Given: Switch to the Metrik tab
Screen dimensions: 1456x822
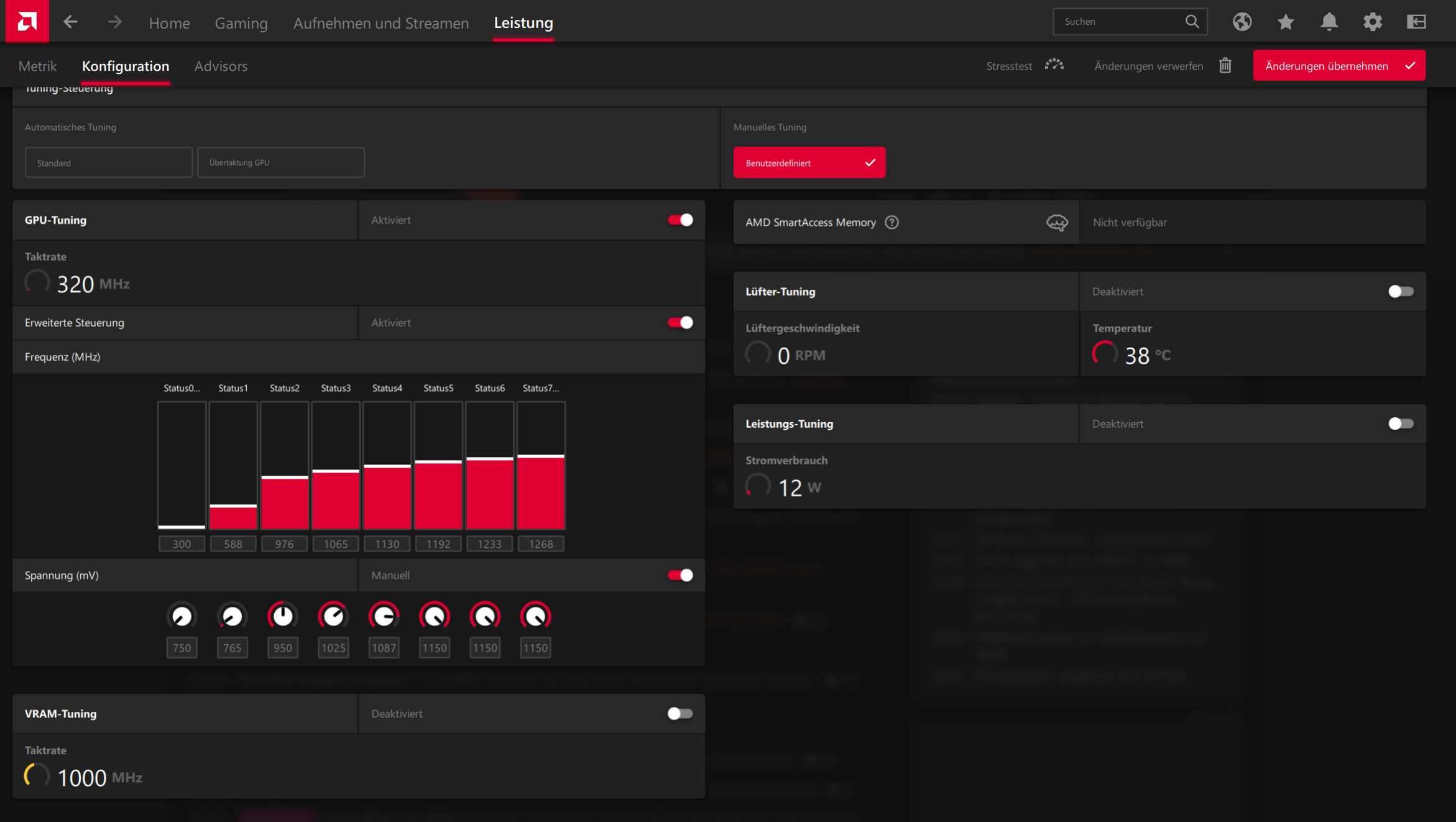Looking at the screenshot, I should (x=37, y=66).
